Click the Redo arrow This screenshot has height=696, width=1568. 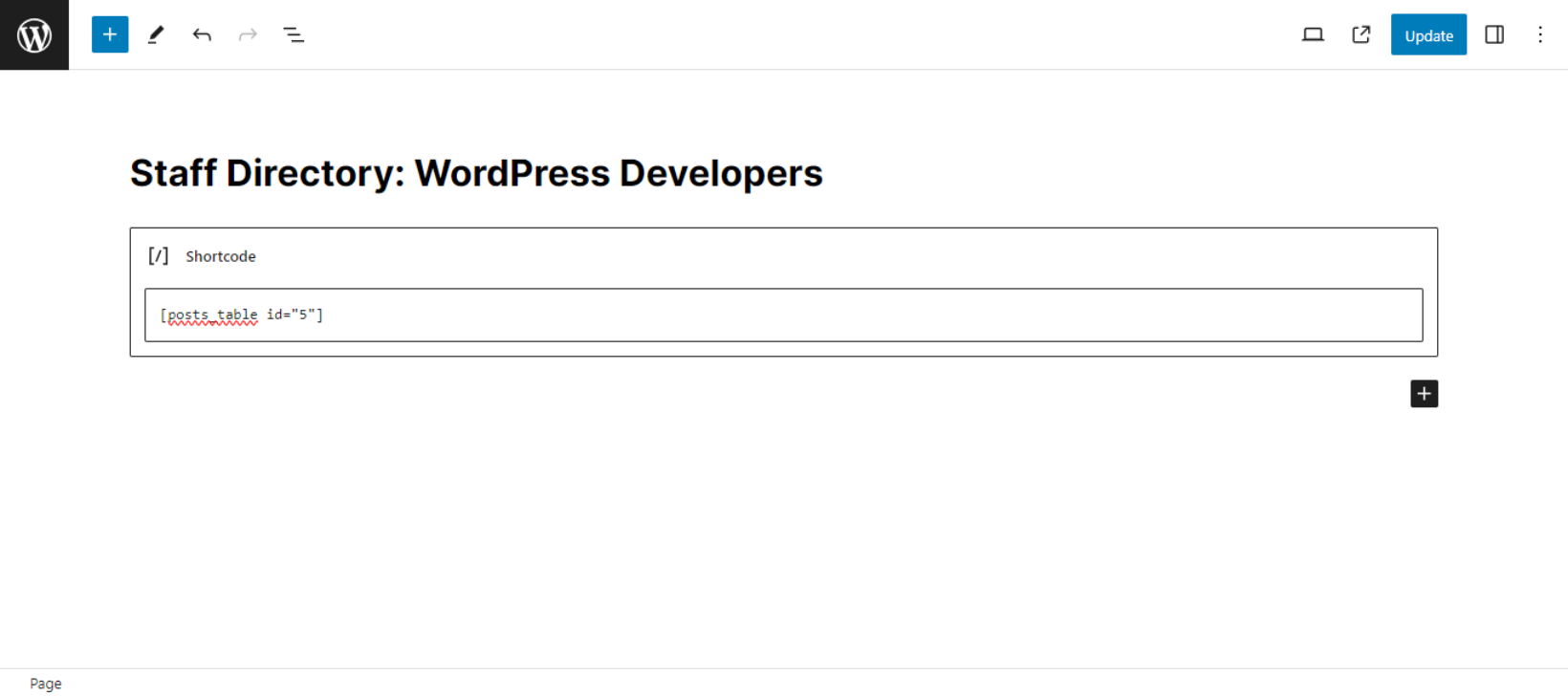point(248,34)
